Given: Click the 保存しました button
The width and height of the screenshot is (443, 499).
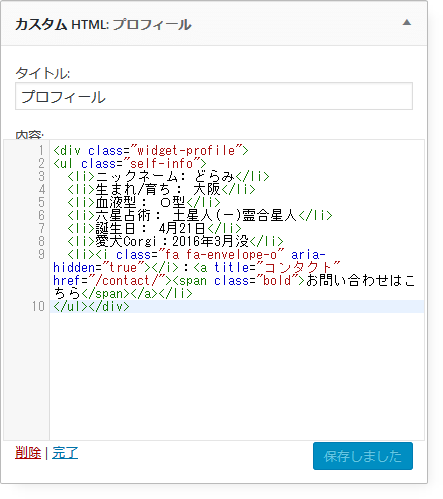Looking at the screenshot, I should [x=363, y=456].
